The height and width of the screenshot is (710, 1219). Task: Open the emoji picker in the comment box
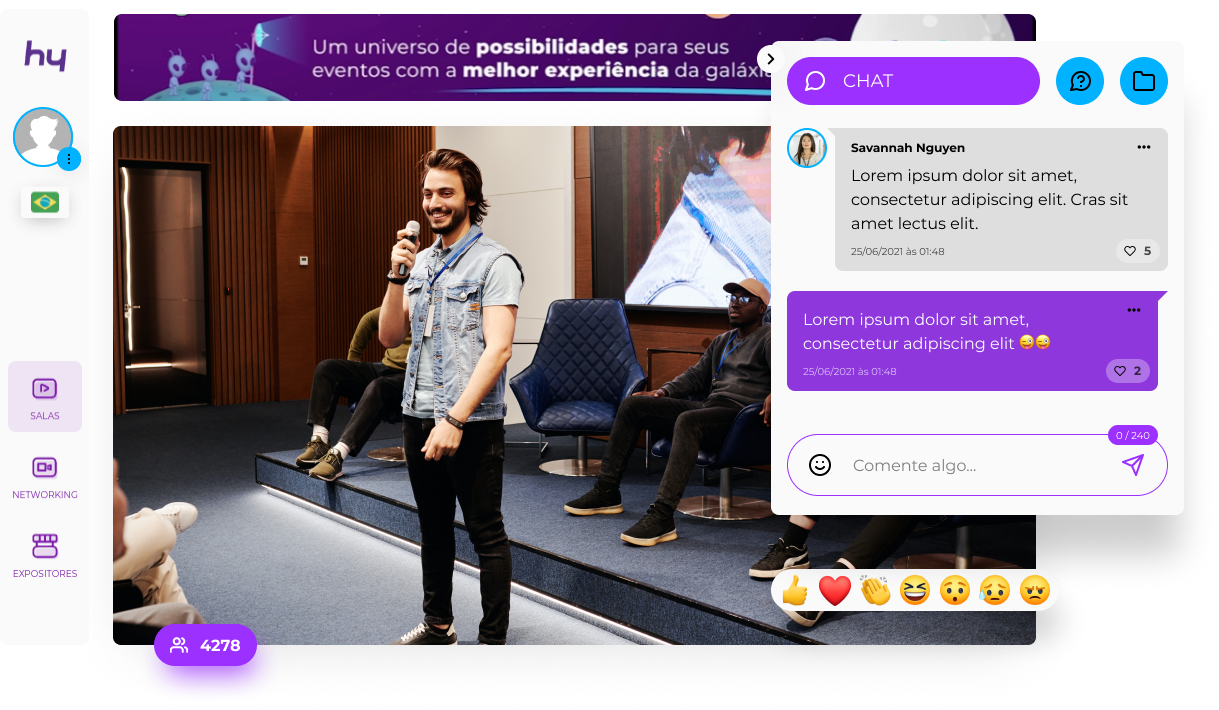coord(820,465)
